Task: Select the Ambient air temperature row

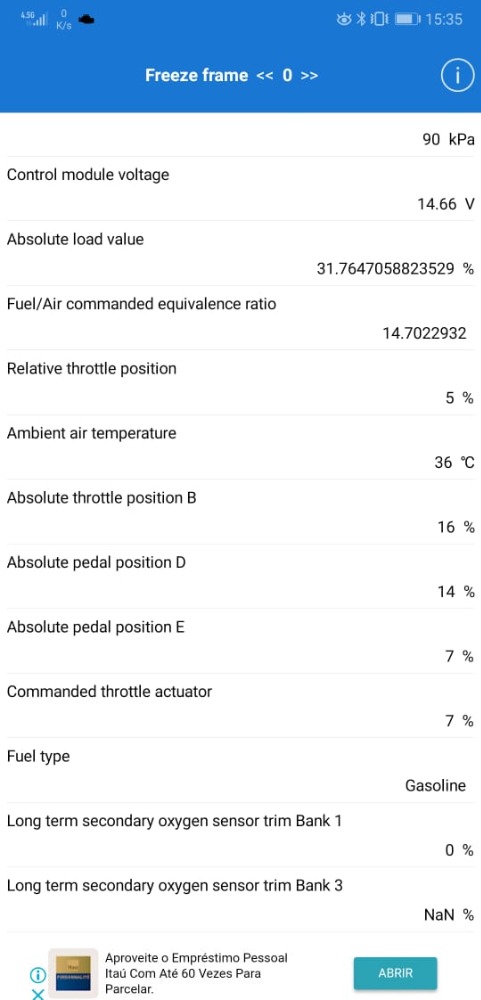Action: [240, 448]
